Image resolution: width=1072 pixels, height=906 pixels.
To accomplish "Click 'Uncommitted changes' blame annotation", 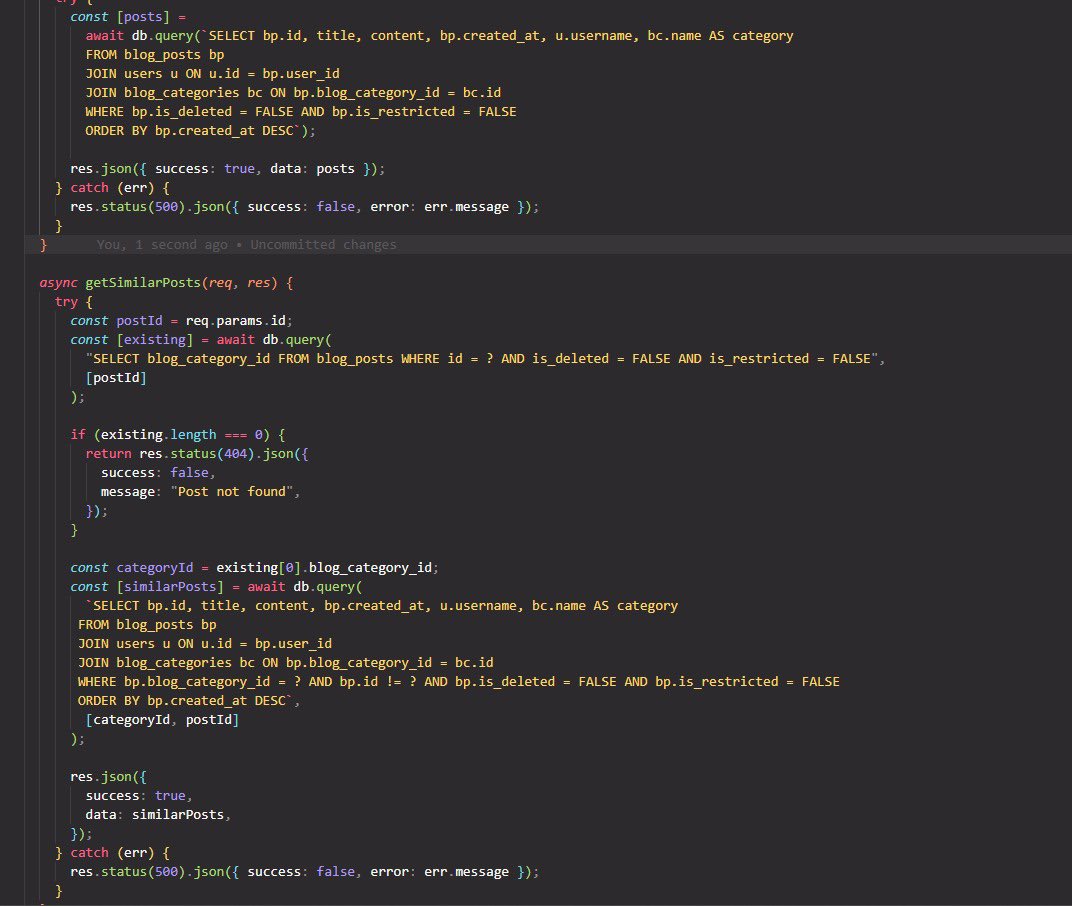I will [323, 245].
